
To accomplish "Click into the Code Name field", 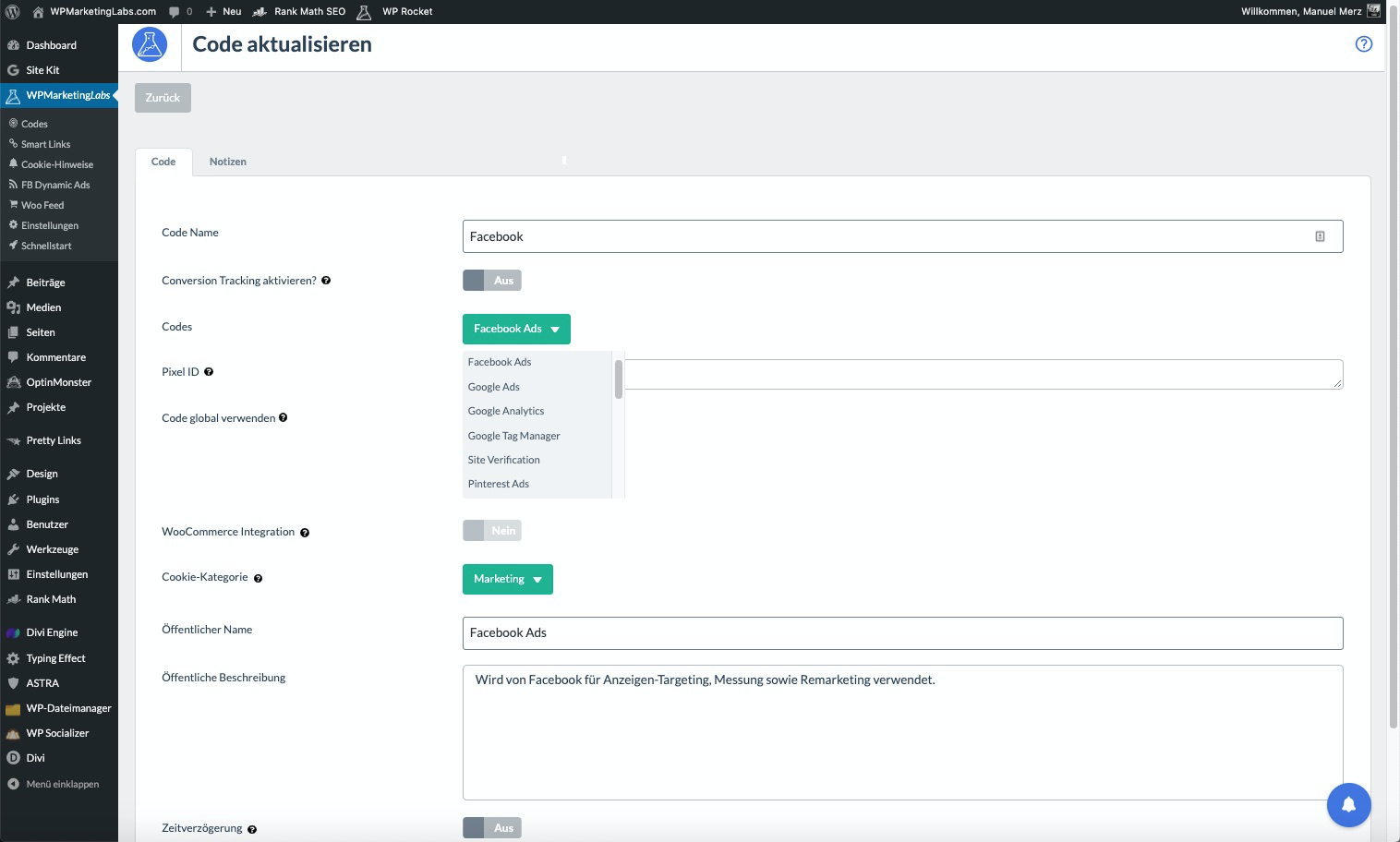I will (x=902, y=236).
